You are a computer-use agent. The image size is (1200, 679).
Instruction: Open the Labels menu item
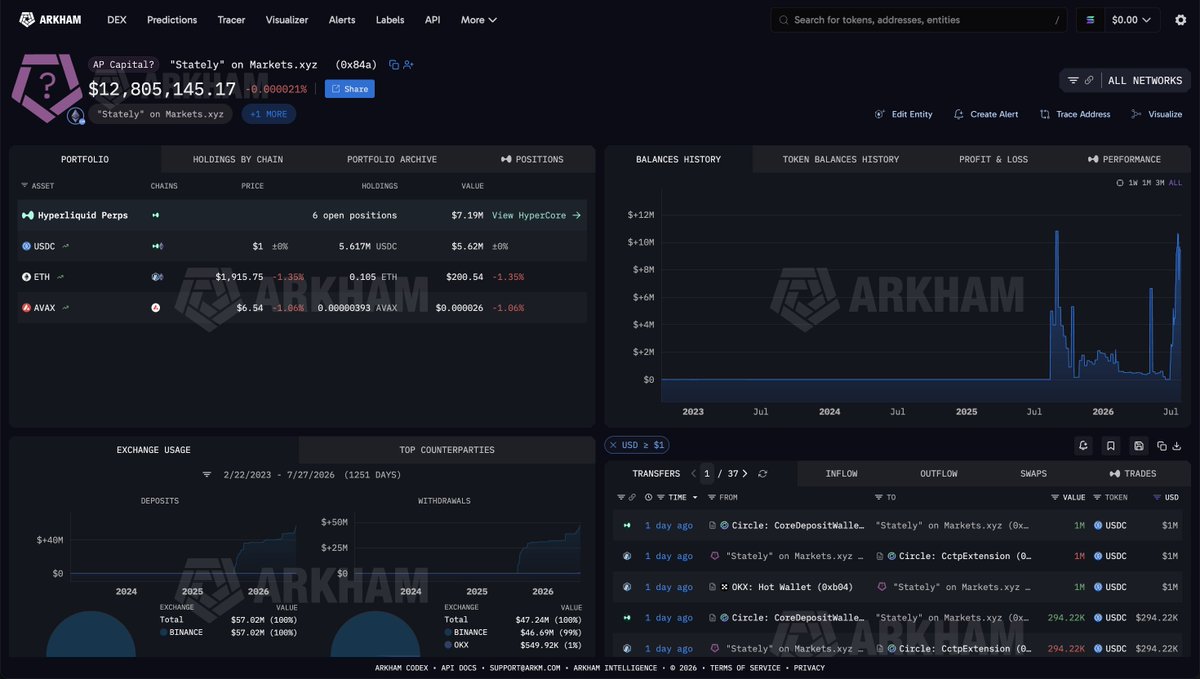390,20
